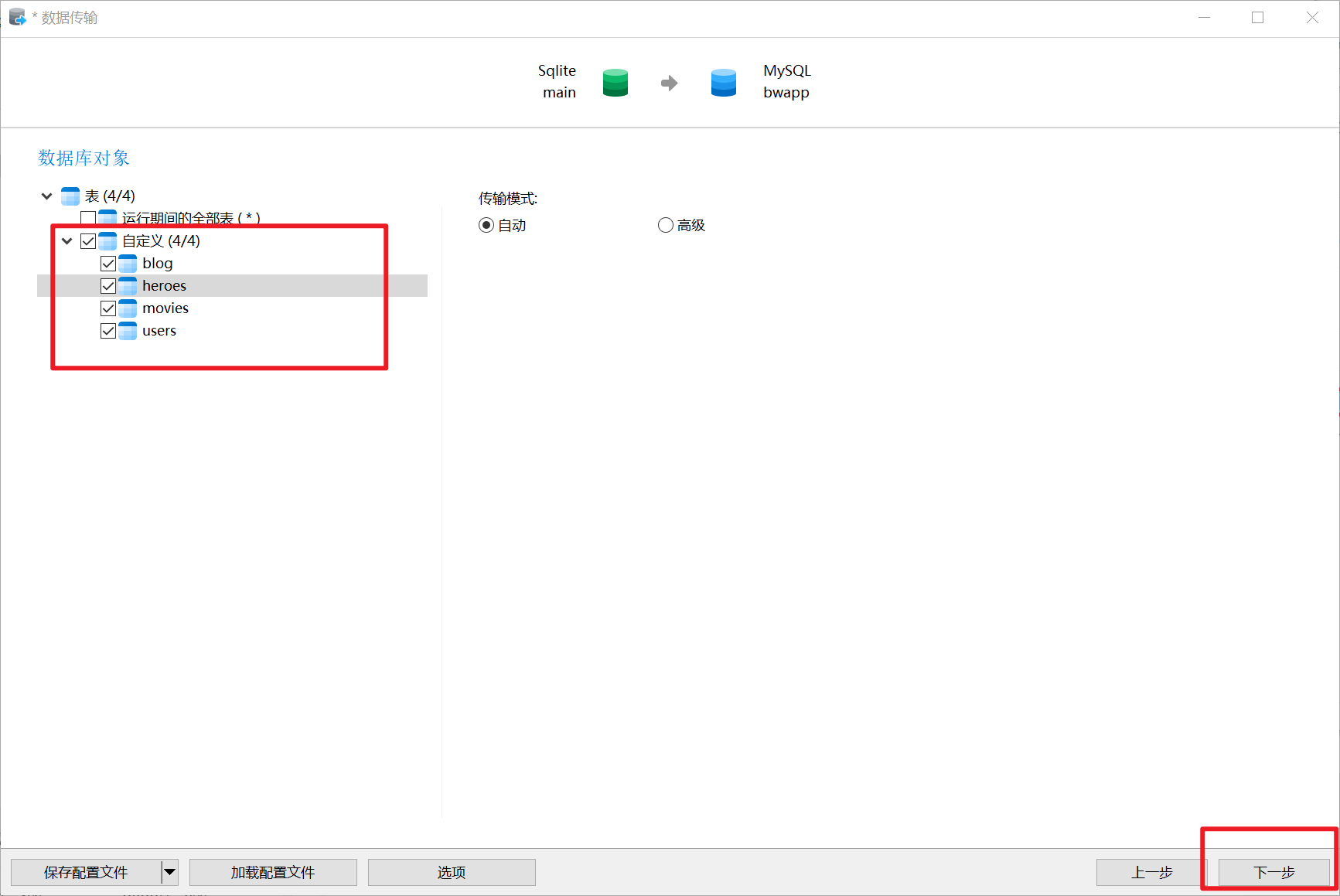Click the 下一步 button
The height and width of the screenshot is (896, 1340).
tap(1274, 872)
